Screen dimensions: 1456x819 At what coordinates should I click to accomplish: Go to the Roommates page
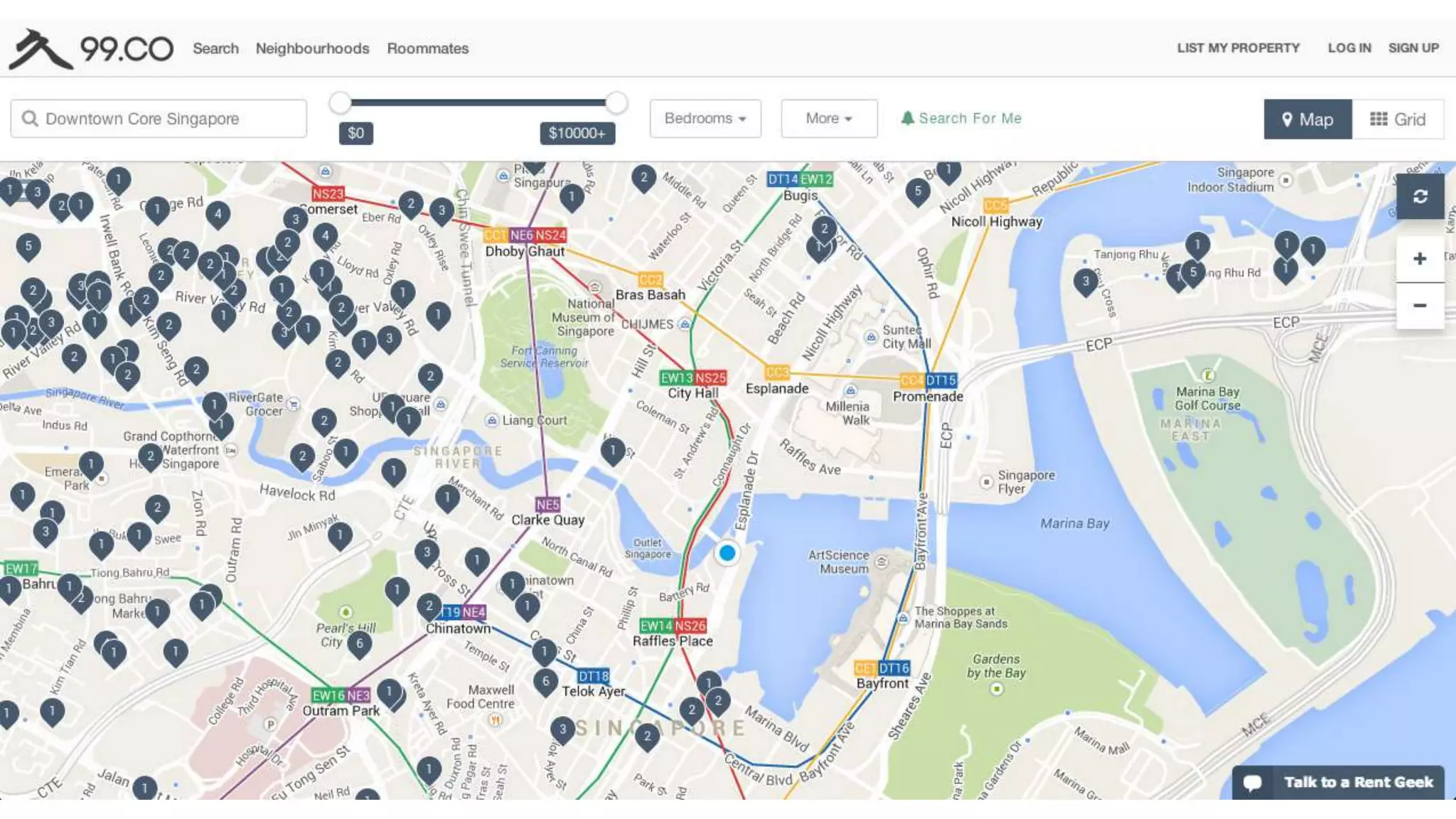[427, 48]
